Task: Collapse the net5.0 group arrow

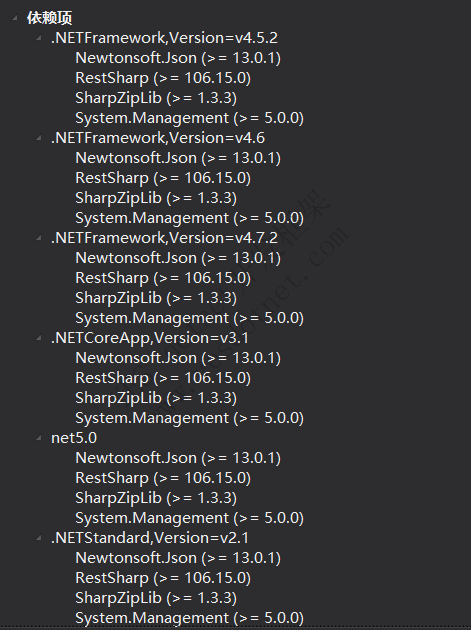Action: point(39,438)
